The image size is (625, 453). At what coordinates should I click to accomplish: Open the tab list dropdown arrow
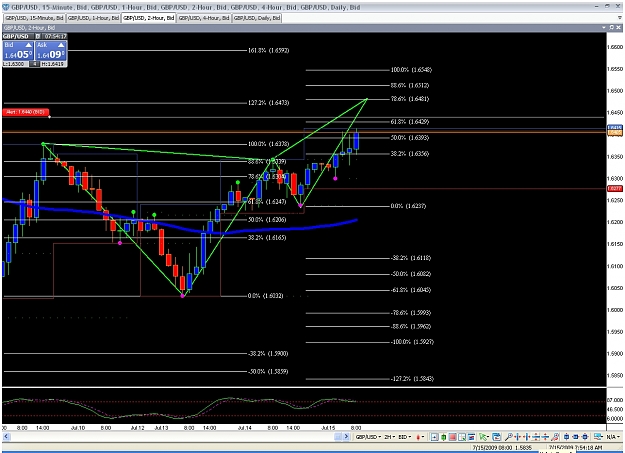tap(620, 18)
